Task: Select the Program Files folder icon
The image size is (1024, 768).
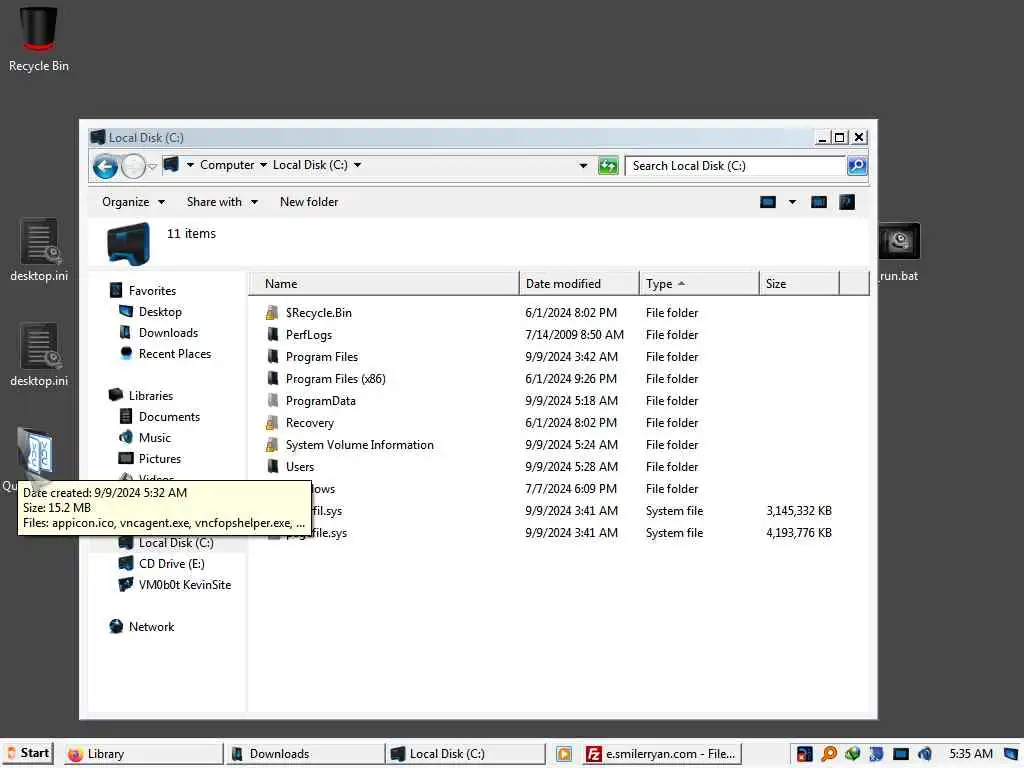Action: pyautogui.click(x=272, y=357)
